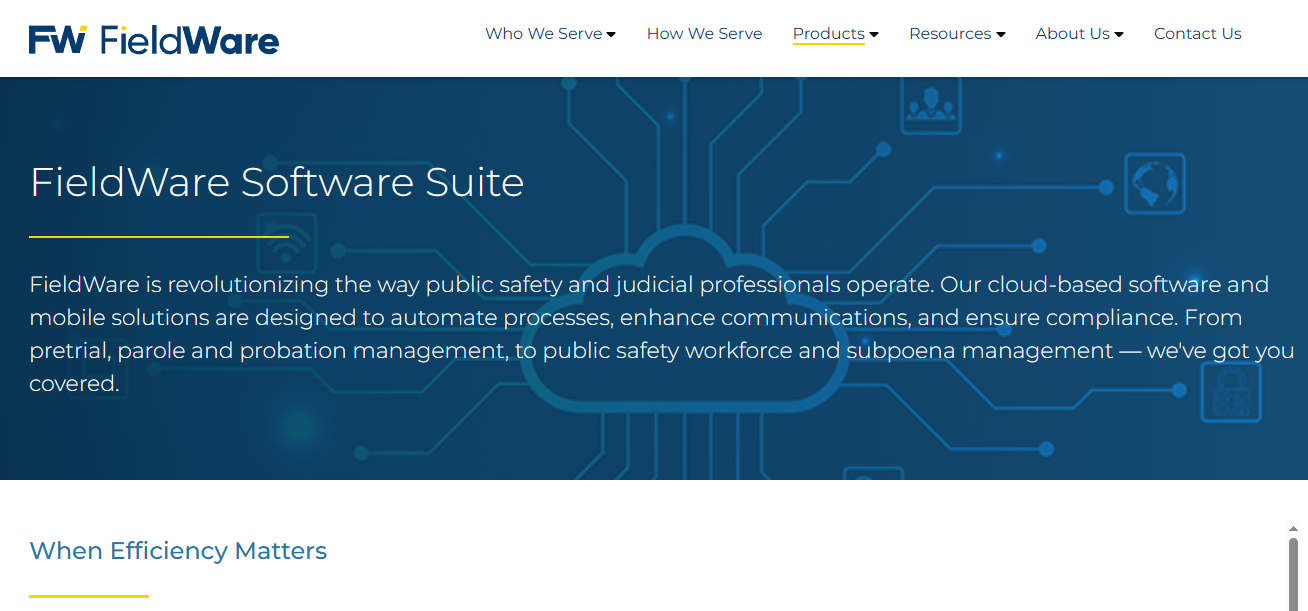The width and height of the screenshot is (1308, 611).
Task: Click the When Efficiency Matters heading
Action: [178, 551]
